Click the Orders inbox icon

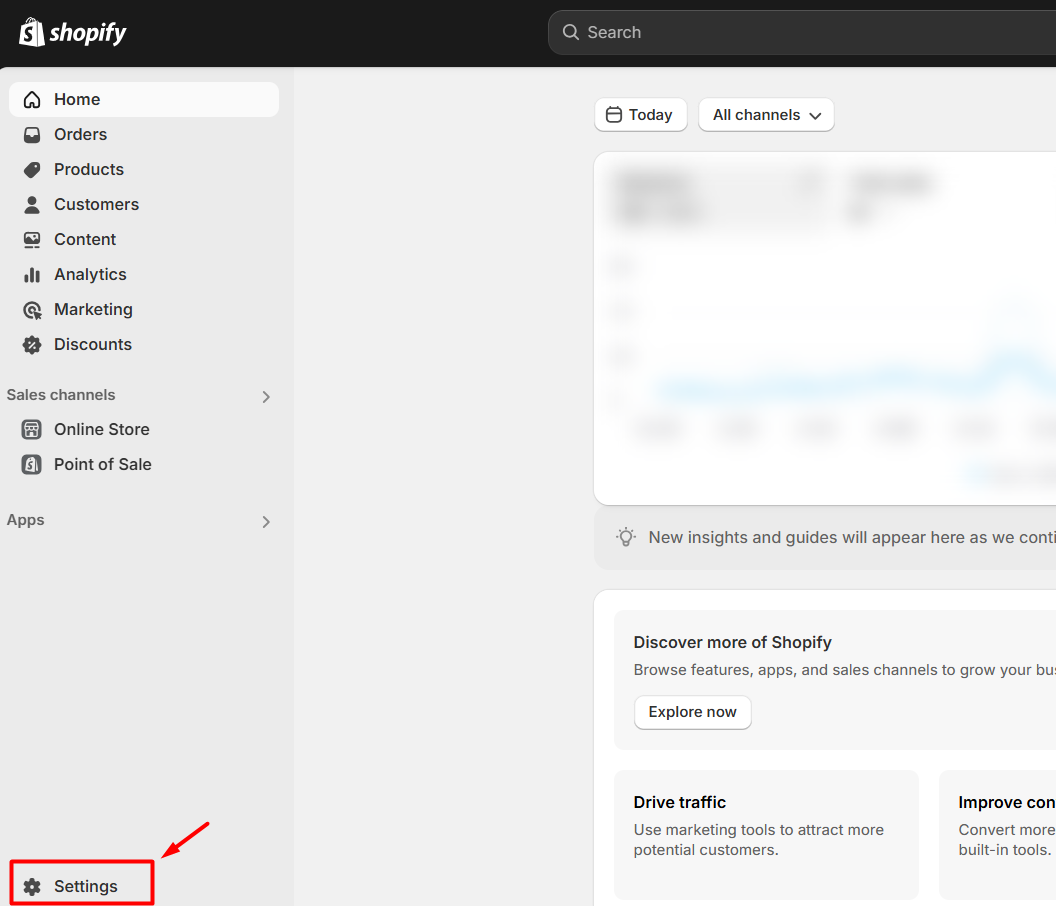(32, 135)
